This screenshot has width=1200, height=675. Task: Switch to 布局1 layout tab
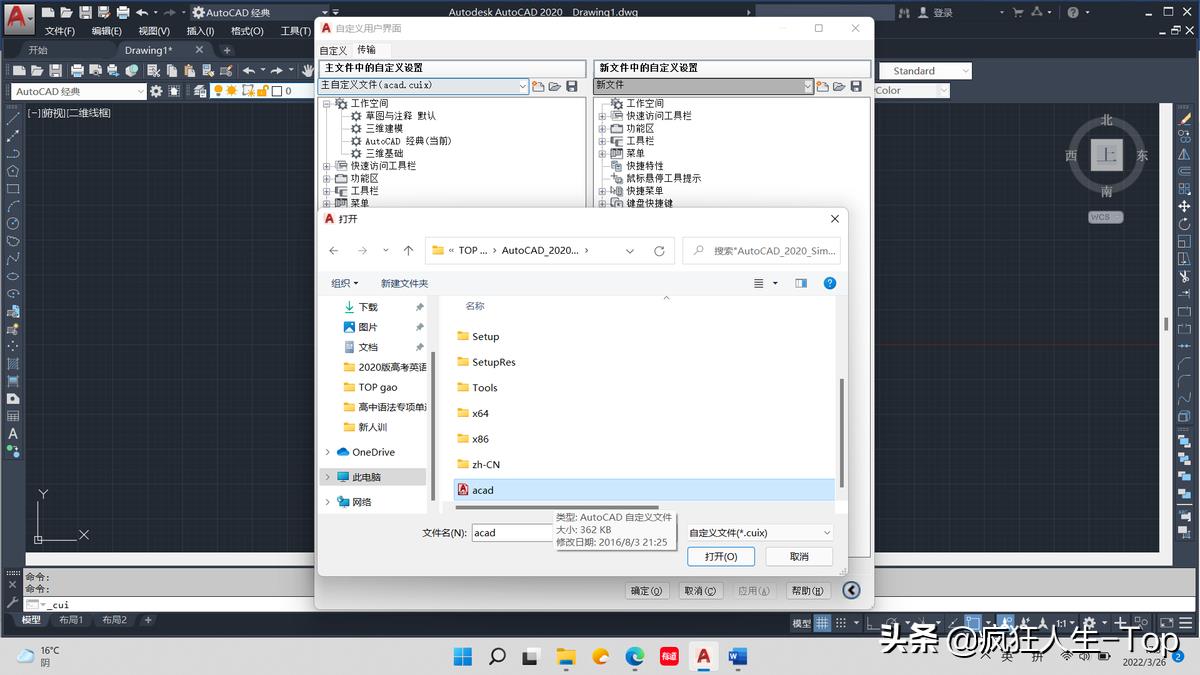[71, 620]
